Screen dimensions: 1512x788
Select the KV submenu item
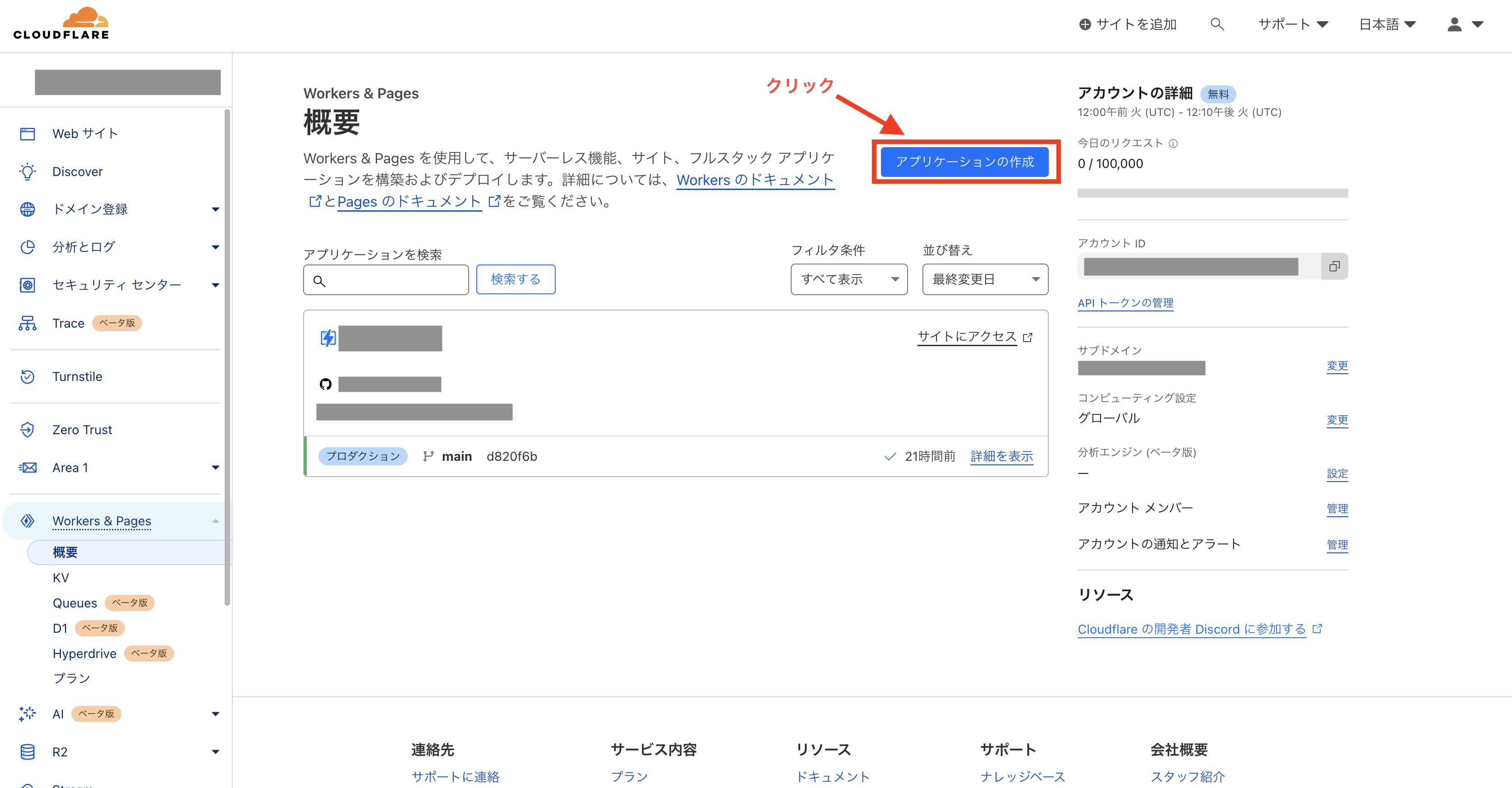[61, 578]
